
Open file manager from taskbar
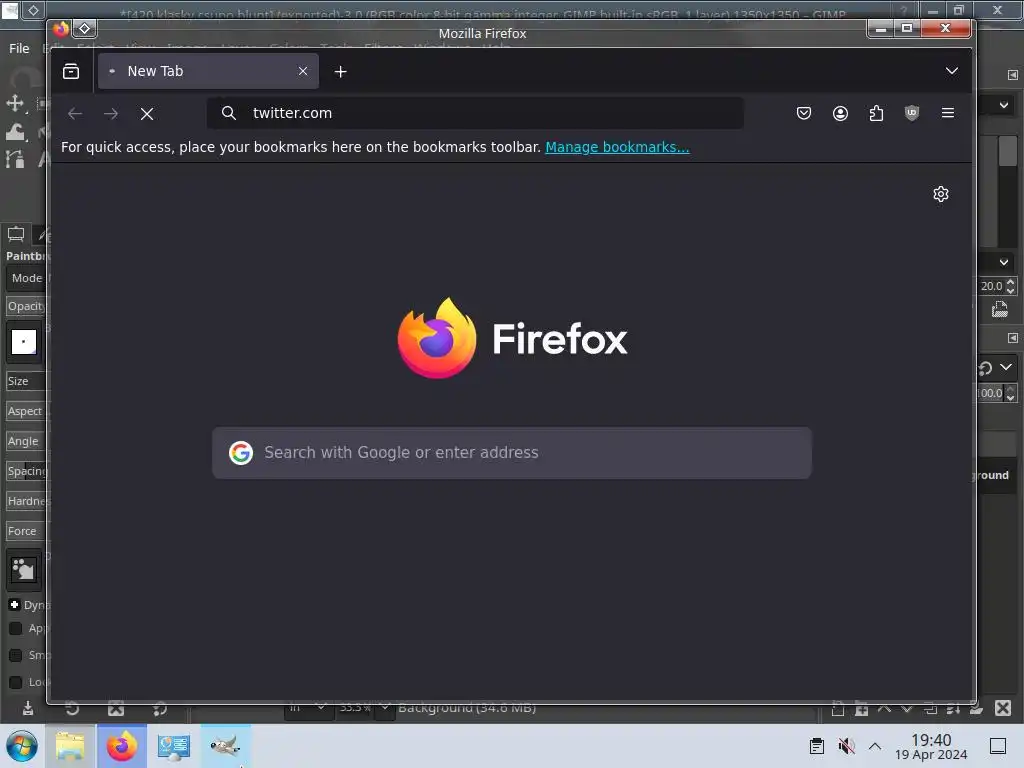[70, 746]
